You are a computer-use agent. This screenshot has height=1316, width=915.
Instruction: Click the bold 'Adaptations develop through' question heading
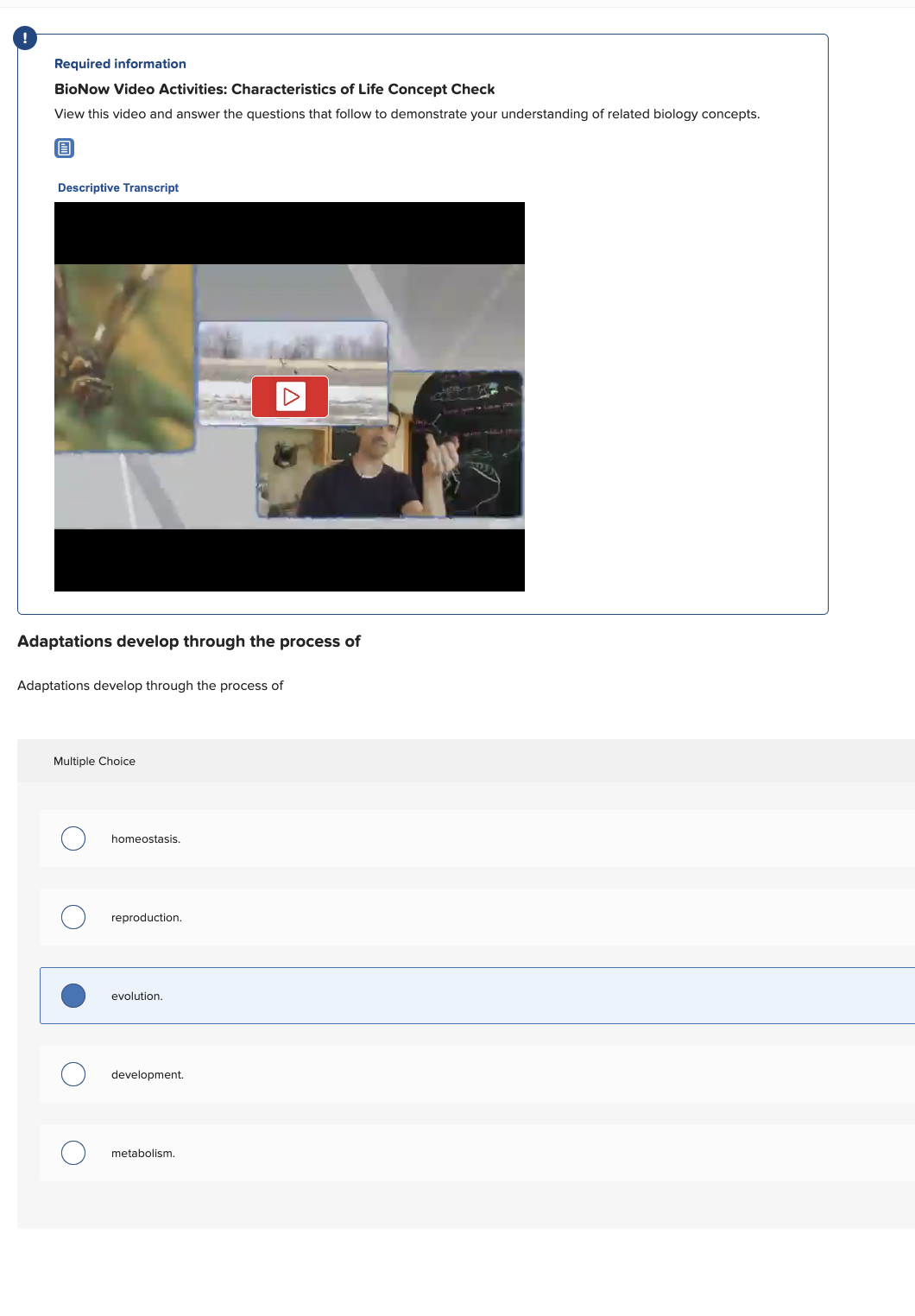(189, 642)
